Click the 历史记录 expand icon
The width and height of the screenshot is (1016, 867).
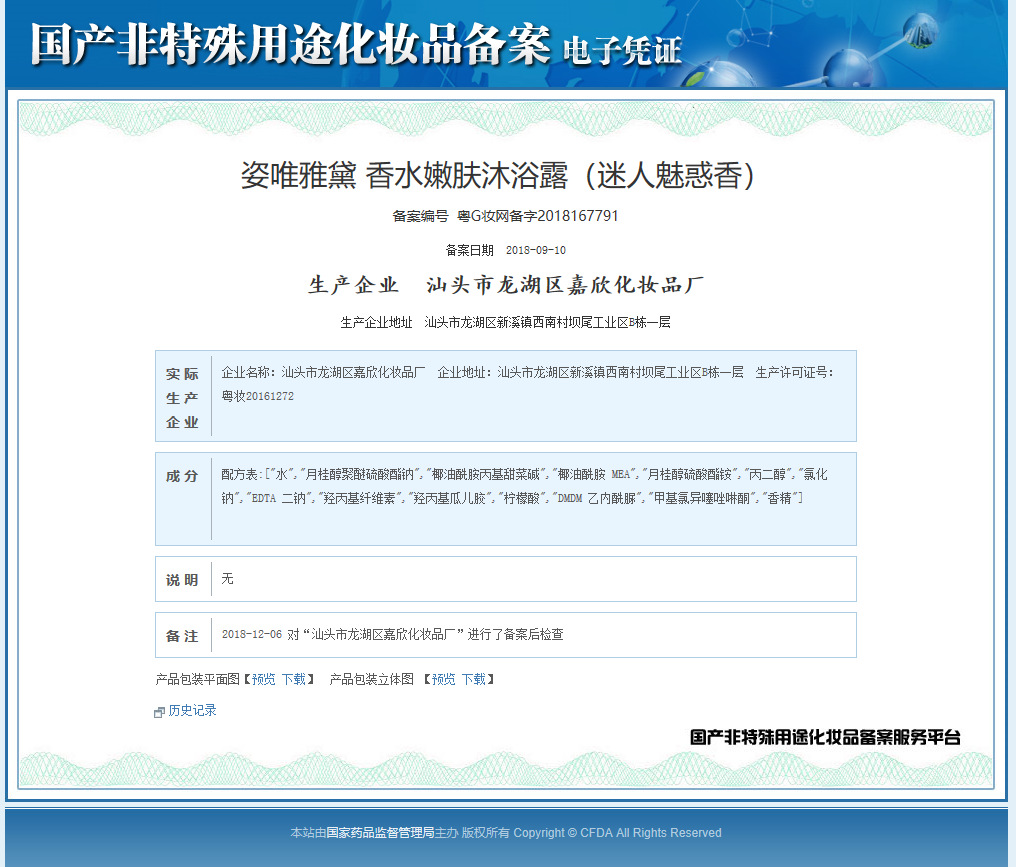[x=159, y=712]
